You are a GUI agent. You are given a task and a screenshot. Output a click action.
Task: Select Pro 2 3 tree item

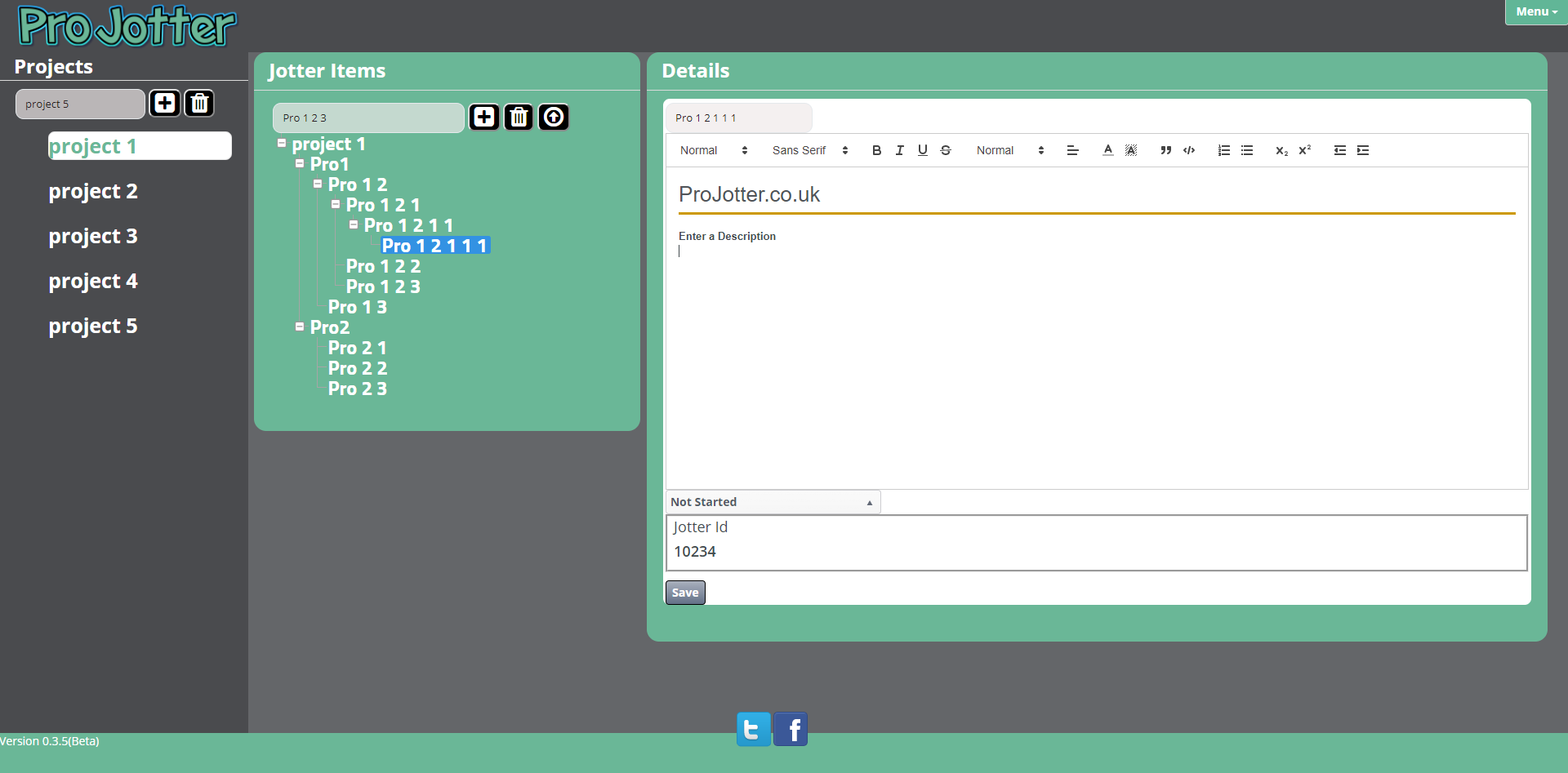pos(358,389)
